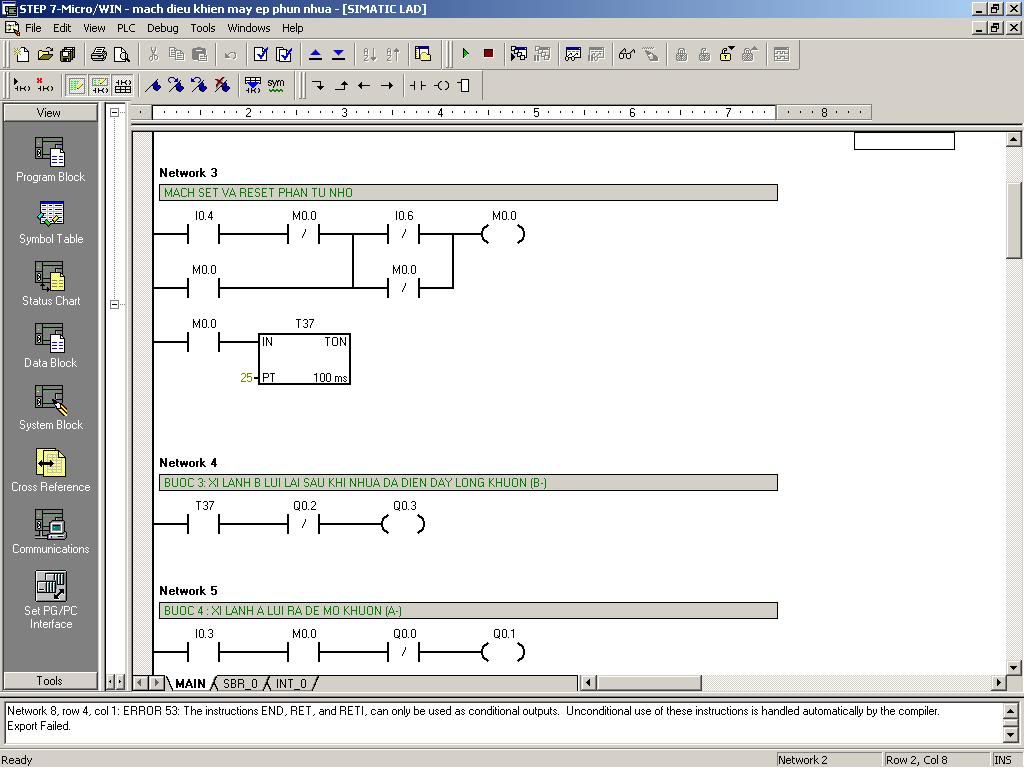Toggle the bookmark flag icon
This screenshot has height=768, width=1024.
pyautogui.click(x=153, y=85)
